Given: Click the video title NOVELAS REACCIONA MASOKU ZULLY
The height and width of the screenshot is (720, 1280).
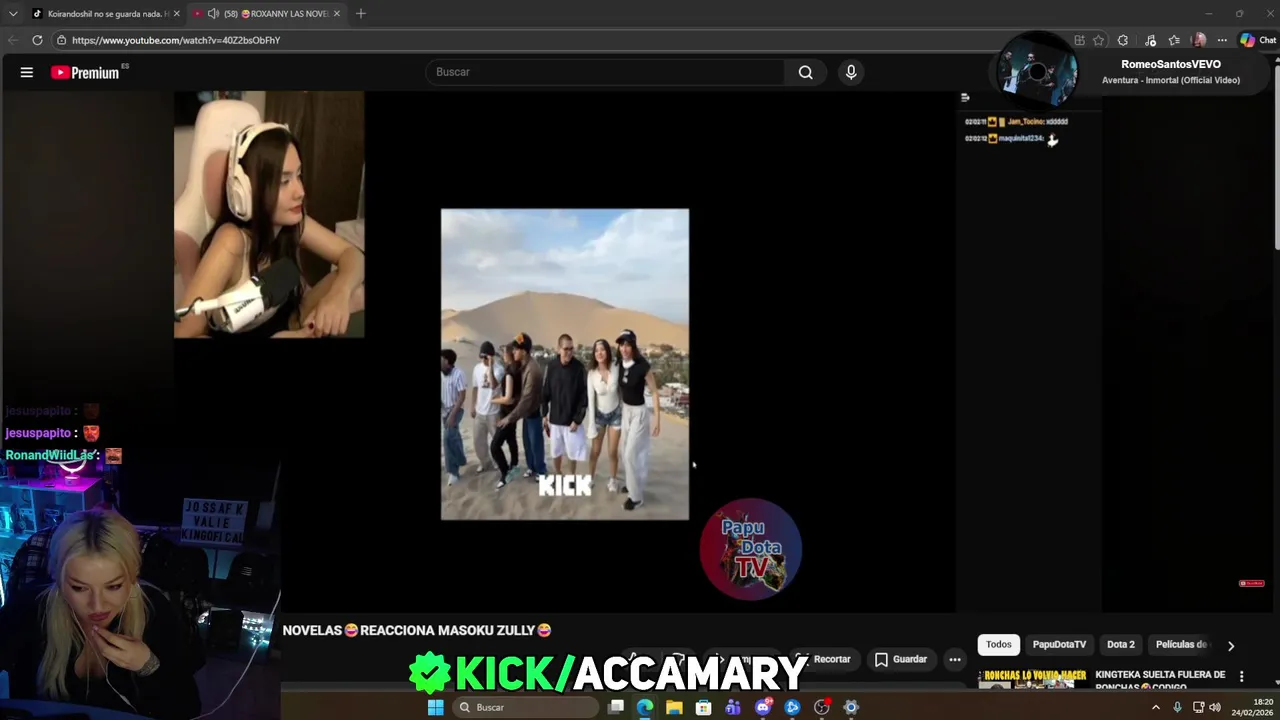Looking at the screenshot, I should click(x=417, y=630).
